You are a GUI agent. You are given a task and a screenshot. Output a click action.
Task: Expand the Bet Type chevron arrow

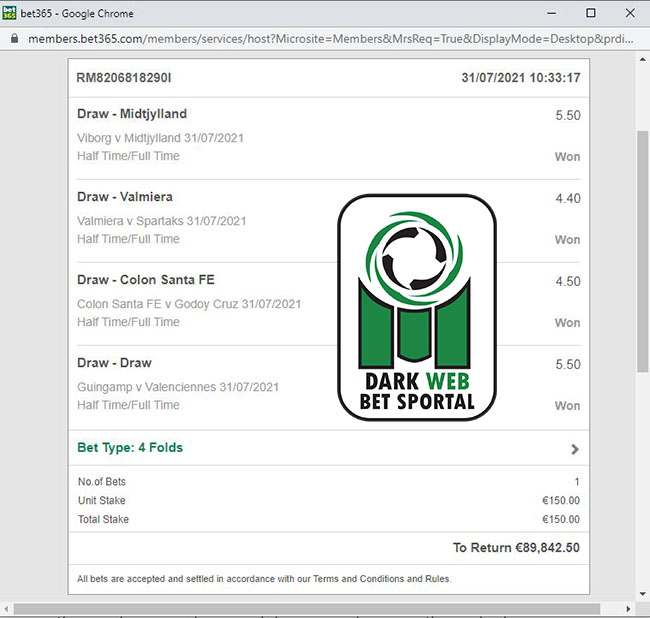point(574,449)
